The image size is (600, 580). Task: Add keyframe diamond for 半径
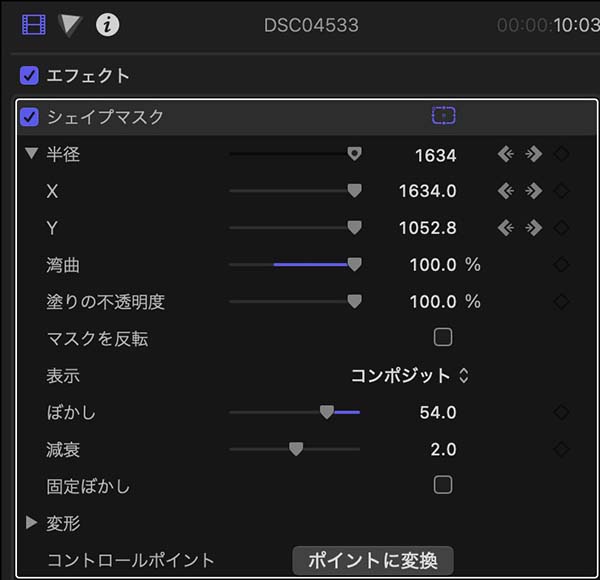click(561, 154)
